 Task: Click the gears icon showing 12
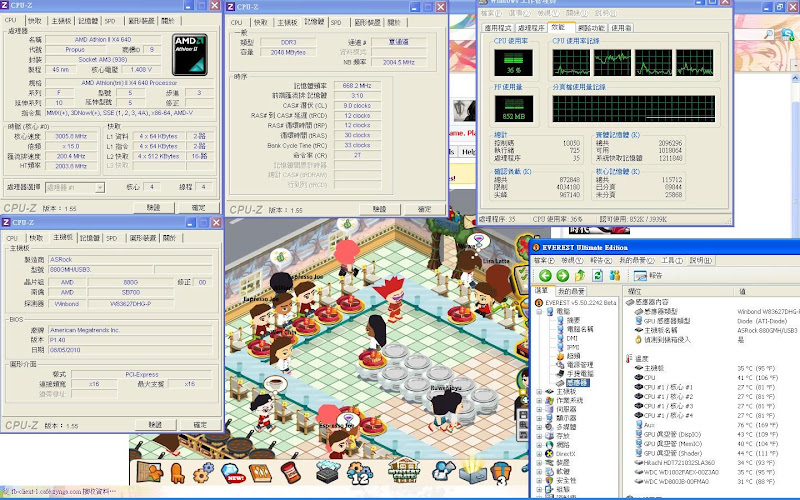[x=360, y=473]
